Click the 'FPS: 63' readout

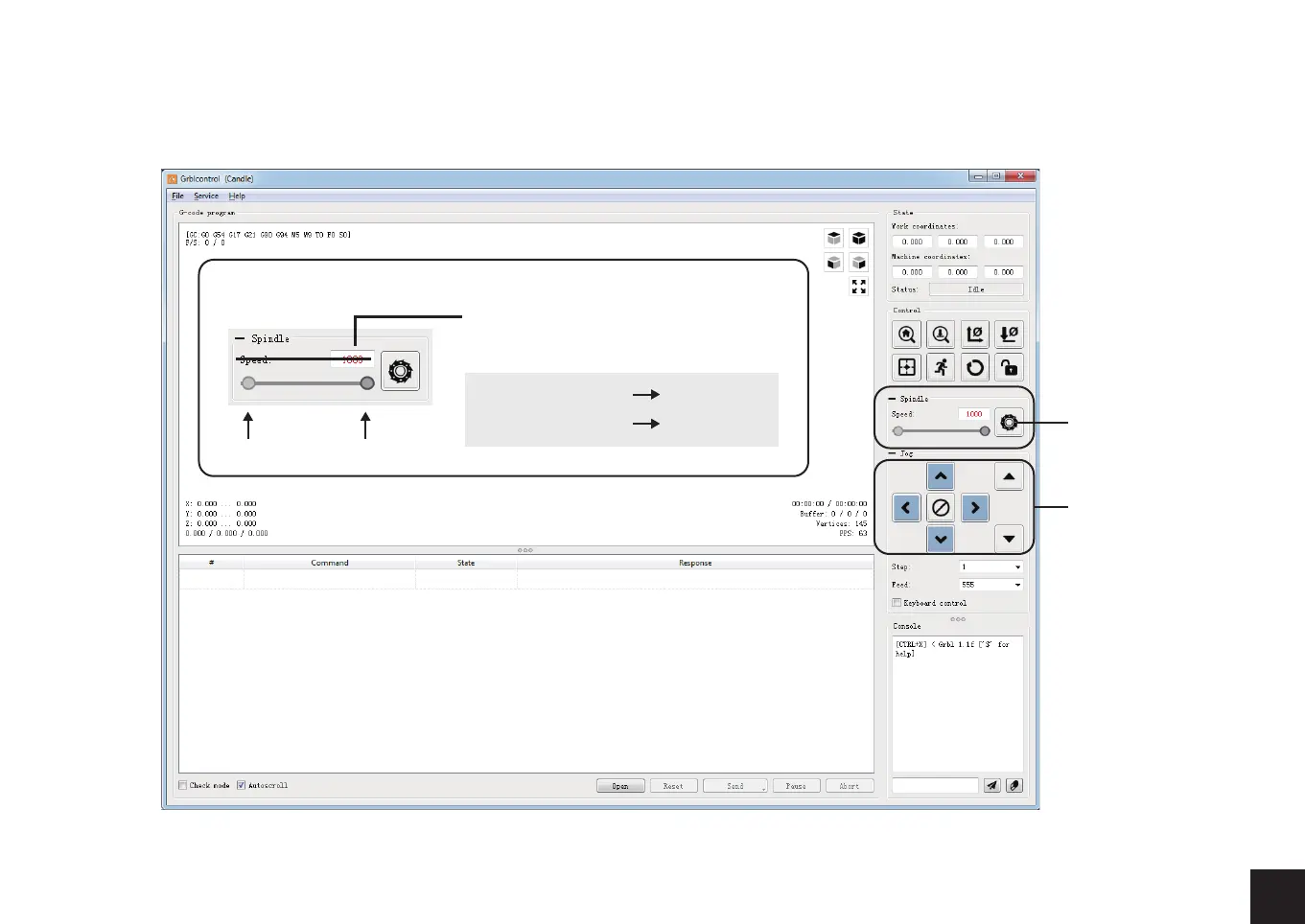(852, 534)
